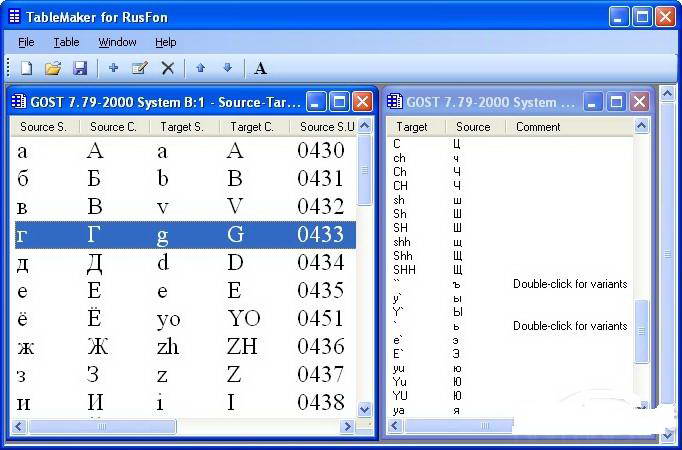The height and width of the screenshot is (450, 682).
Task: Select the zh row with code 0436
Action: coord(186,347)
